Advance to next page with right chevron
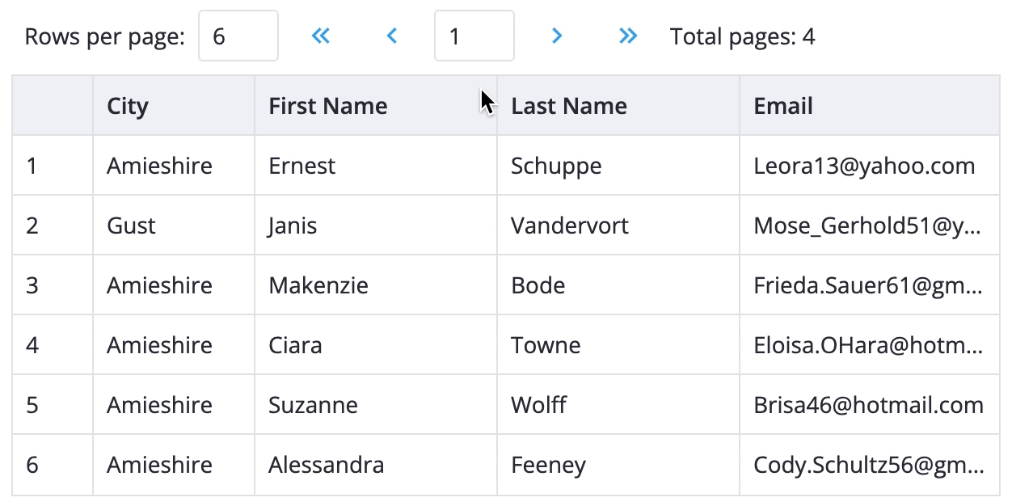This screenshot has width=1012, height=504. 557,36
